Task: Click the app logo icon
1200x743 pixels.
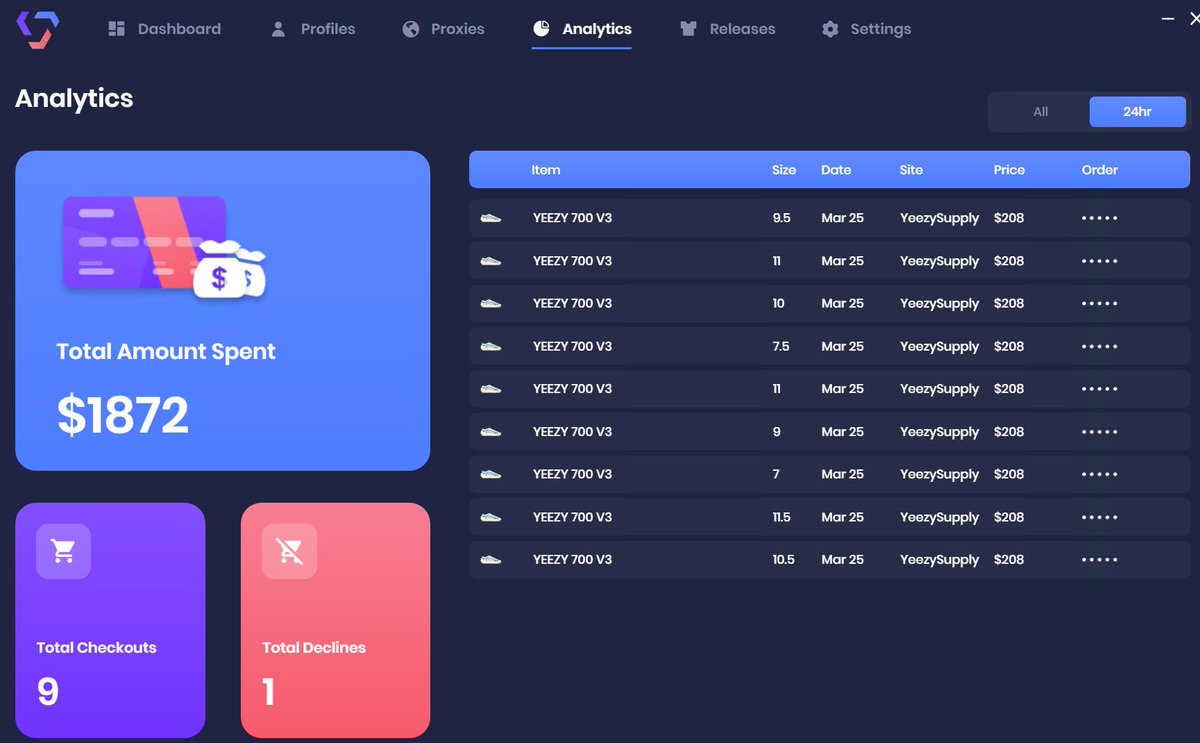Action: [x=37, y=29]
